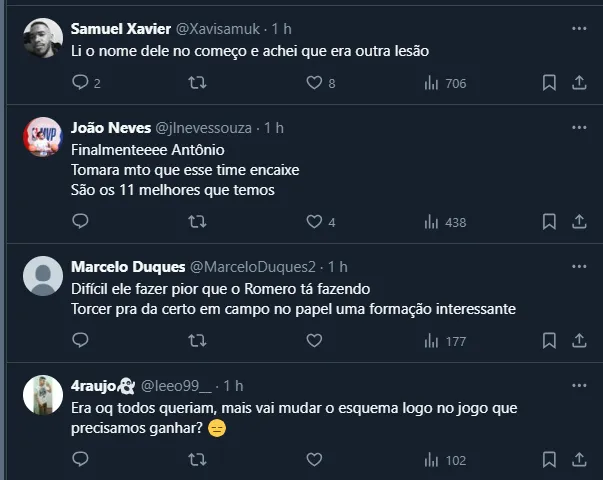
Task: Click 4raujo's profile picture
Action: [x=43, y=395]
